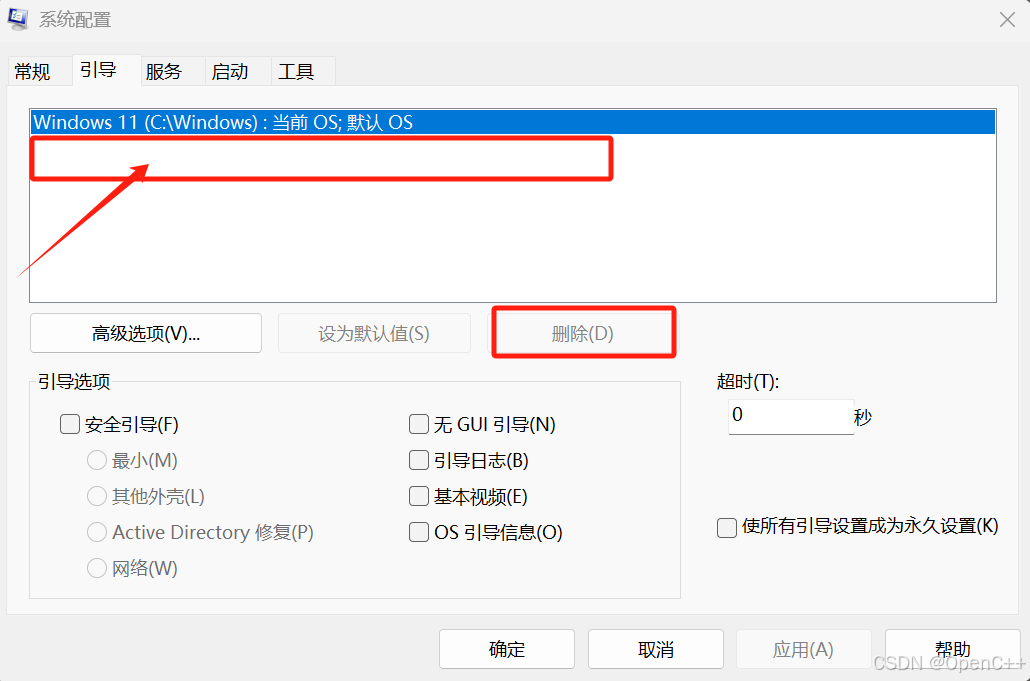Open 高级选项(V)... dialog
This screenshot has width=1030, height=681.
point(146,333)
